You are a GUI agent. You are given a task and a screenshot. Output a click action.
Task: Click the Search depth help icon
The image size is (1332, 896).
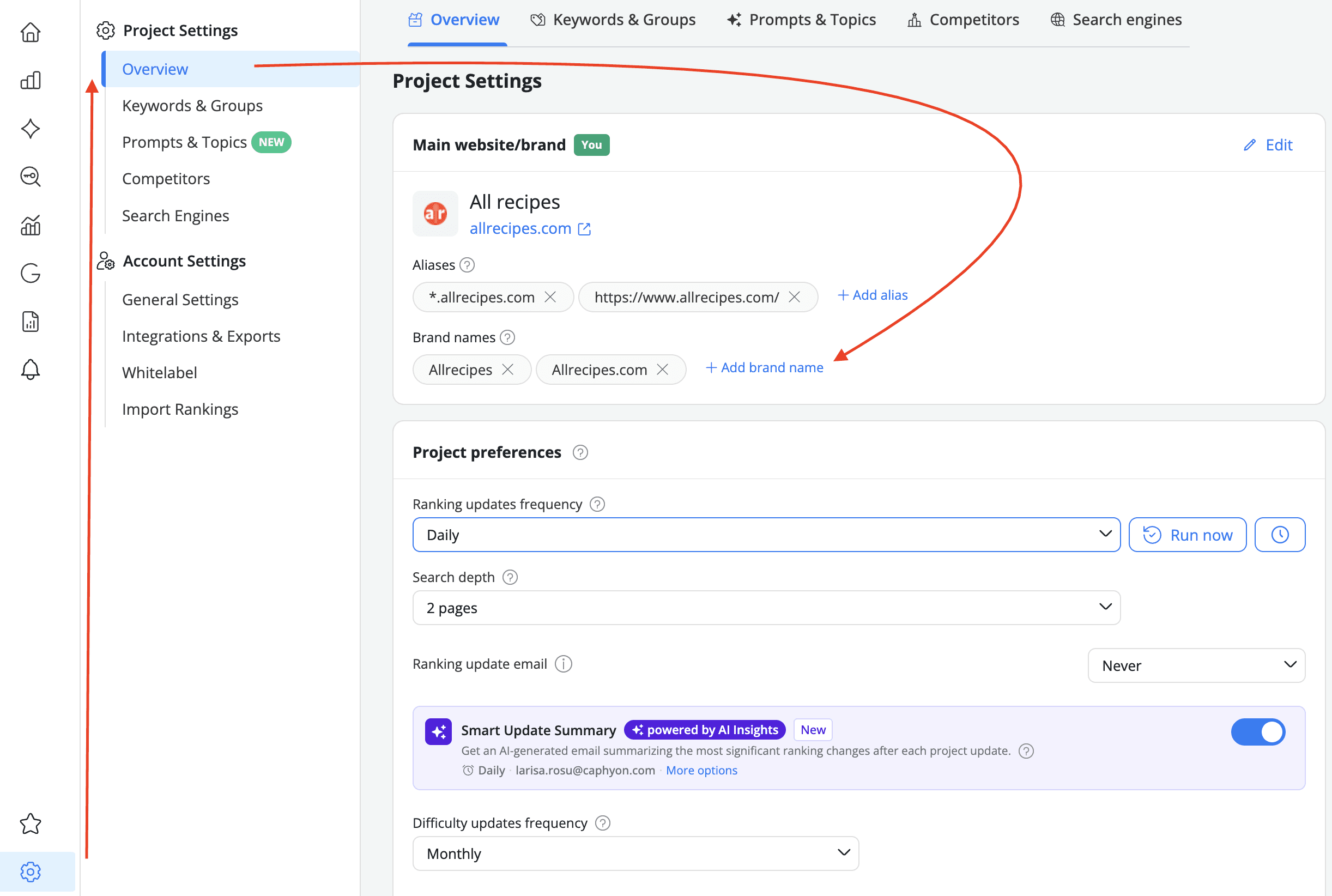point(510,577)
